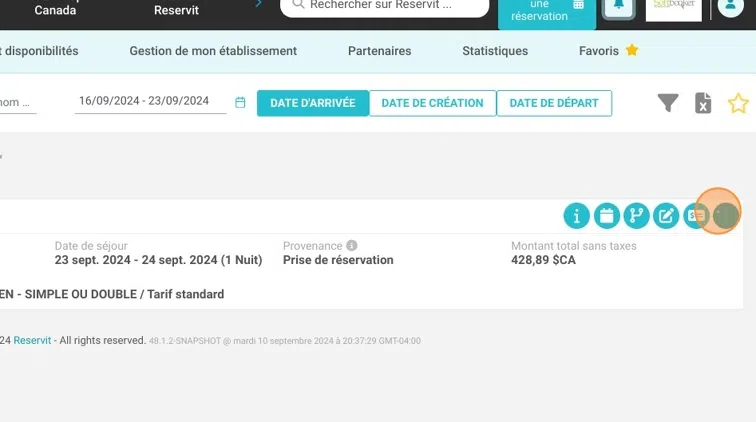Open the user profile avatar icon

(730, 6)
